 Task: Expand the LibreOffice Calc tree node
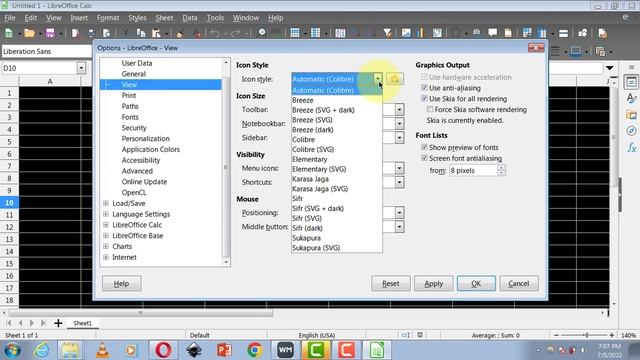[x=106, y=225]
